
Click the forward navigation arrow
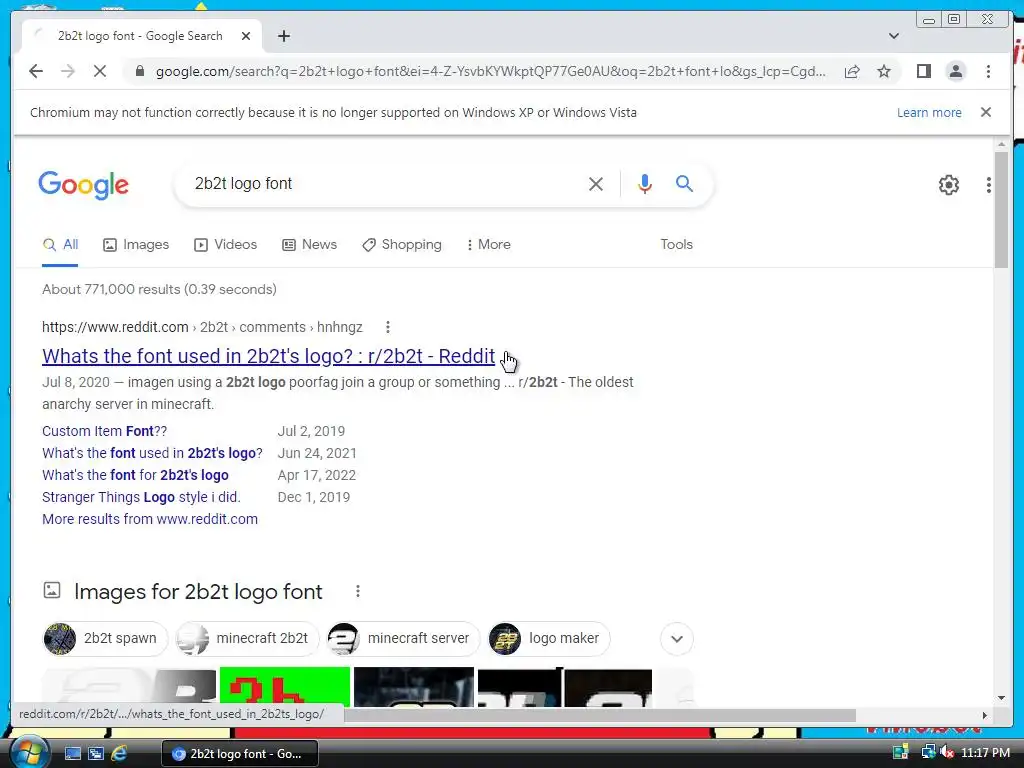tap(68, 71)
